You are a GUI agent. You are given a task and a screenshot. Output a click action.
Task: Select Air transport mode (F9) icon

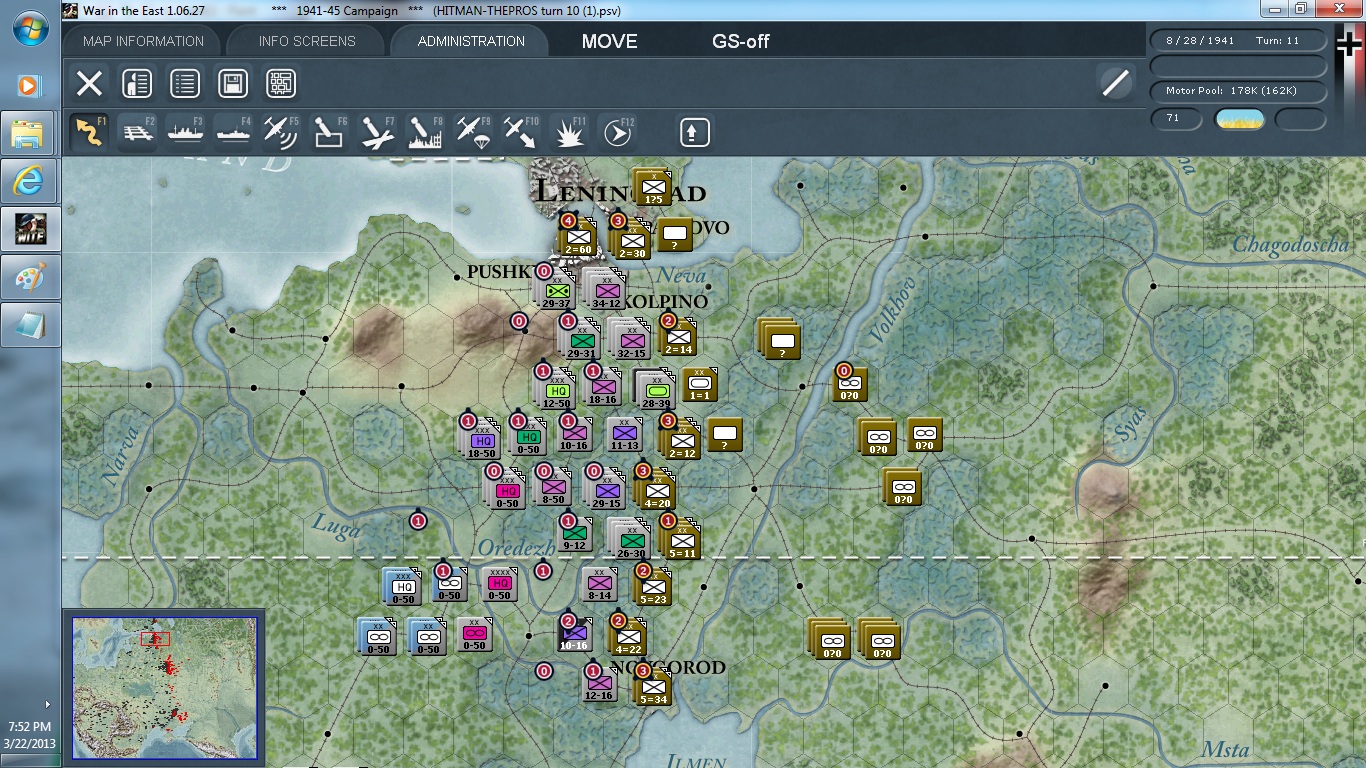coord(473,132)
